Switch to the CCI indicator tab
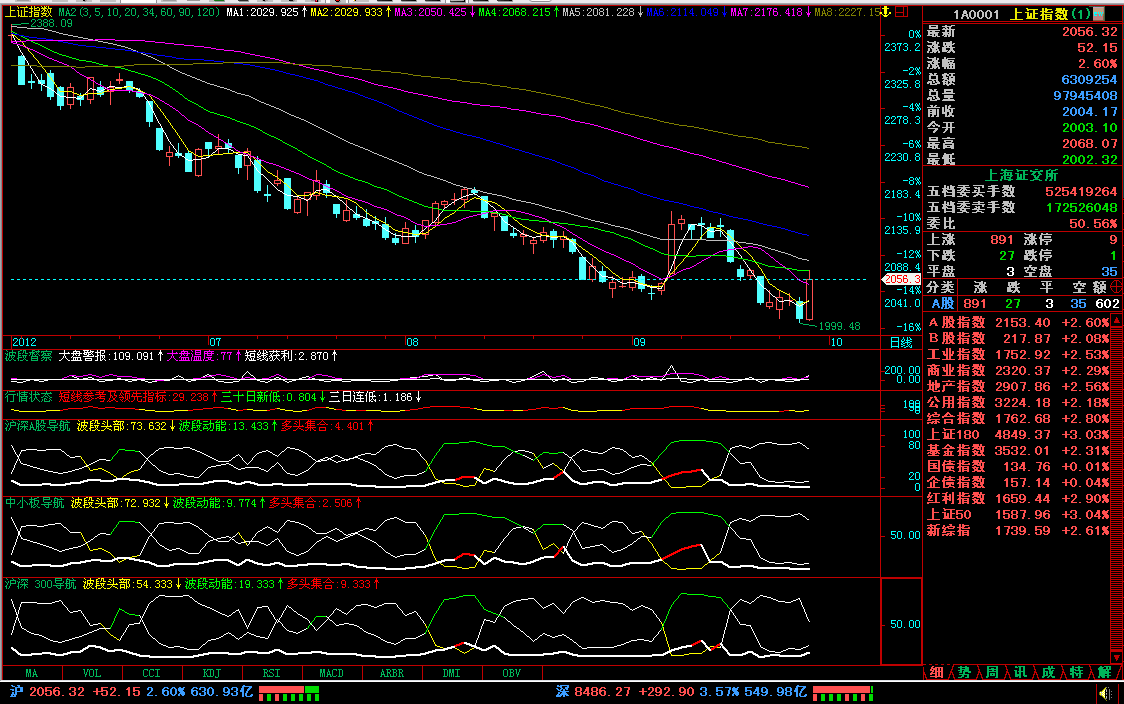The width and height of the screenshot is (1124, 704). click(152, 673)
